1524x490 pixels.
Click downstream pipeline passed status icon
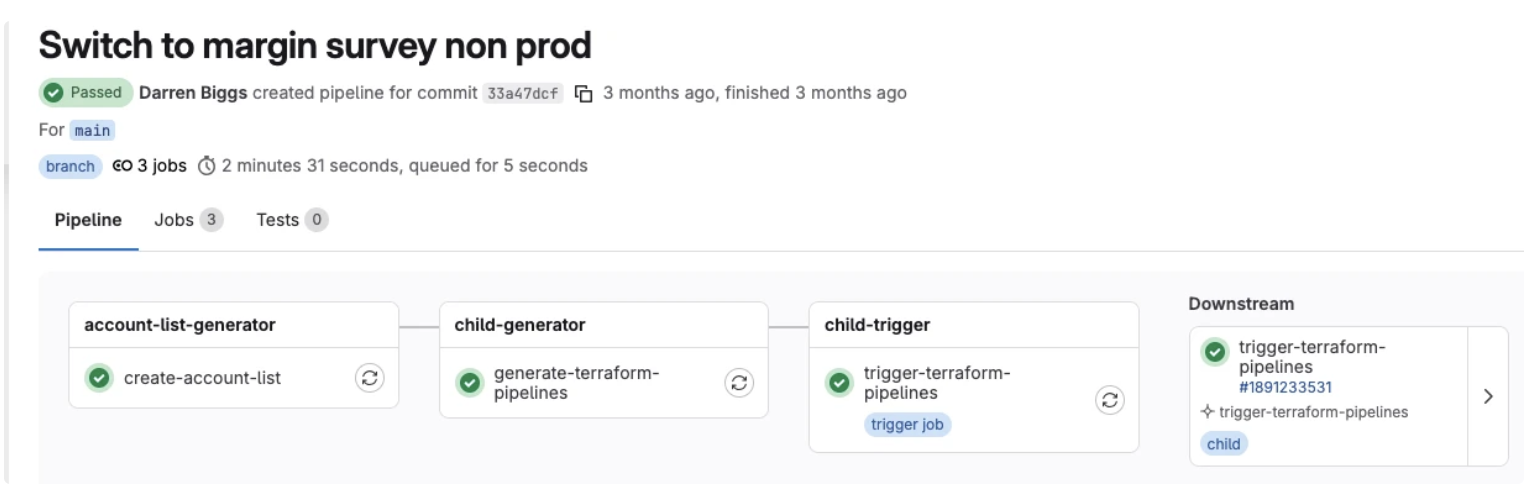(1215, 352)
